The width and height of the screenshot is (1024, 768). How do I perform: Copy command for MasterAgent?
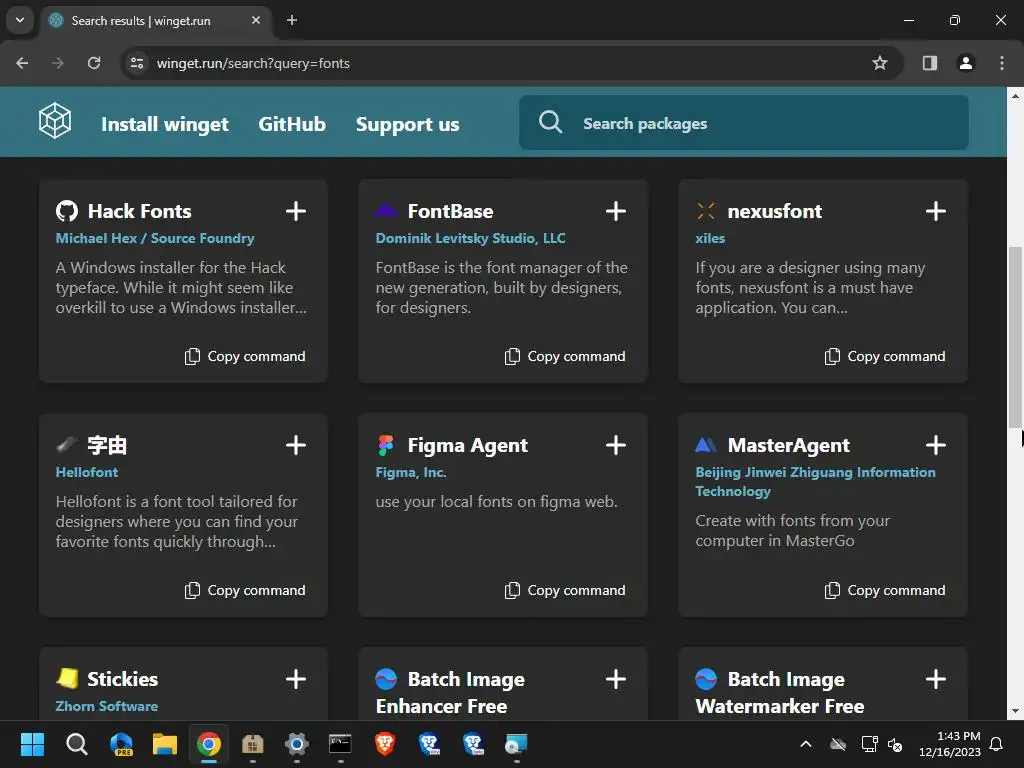pyautogui.click(x=885, y=590)
